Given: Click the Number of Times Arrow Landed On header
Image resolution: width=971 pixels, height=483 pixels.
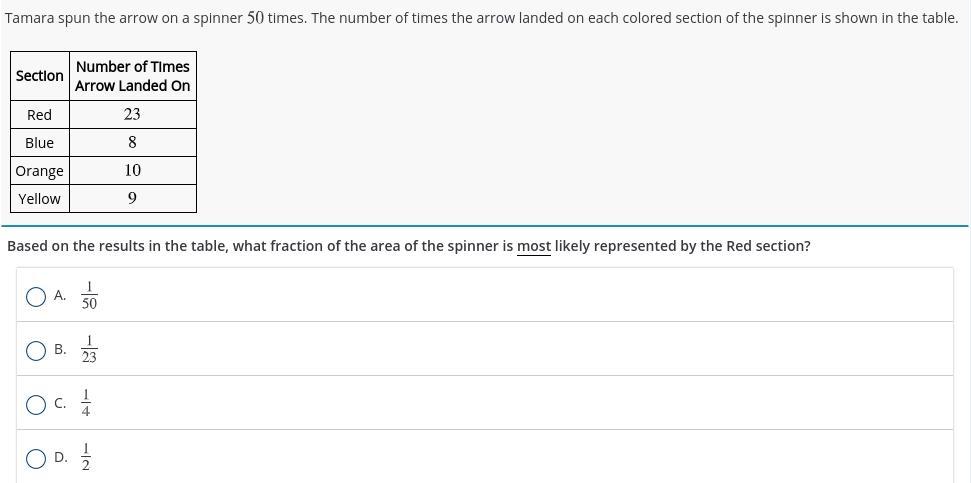Looking at the screenshot, I should click(x=132, y=76).
